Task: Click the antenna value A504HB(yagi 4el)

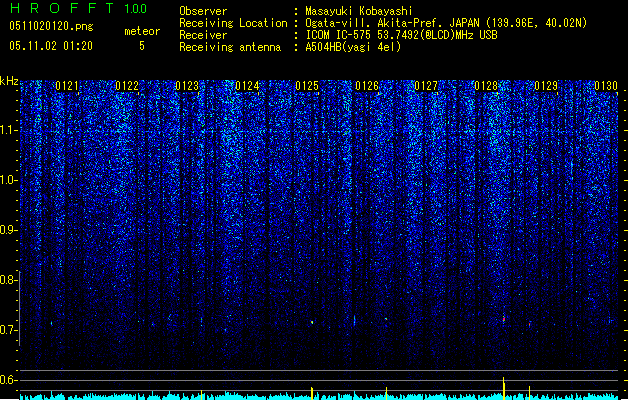Action: pyautogui.click(x=353, y=47)
